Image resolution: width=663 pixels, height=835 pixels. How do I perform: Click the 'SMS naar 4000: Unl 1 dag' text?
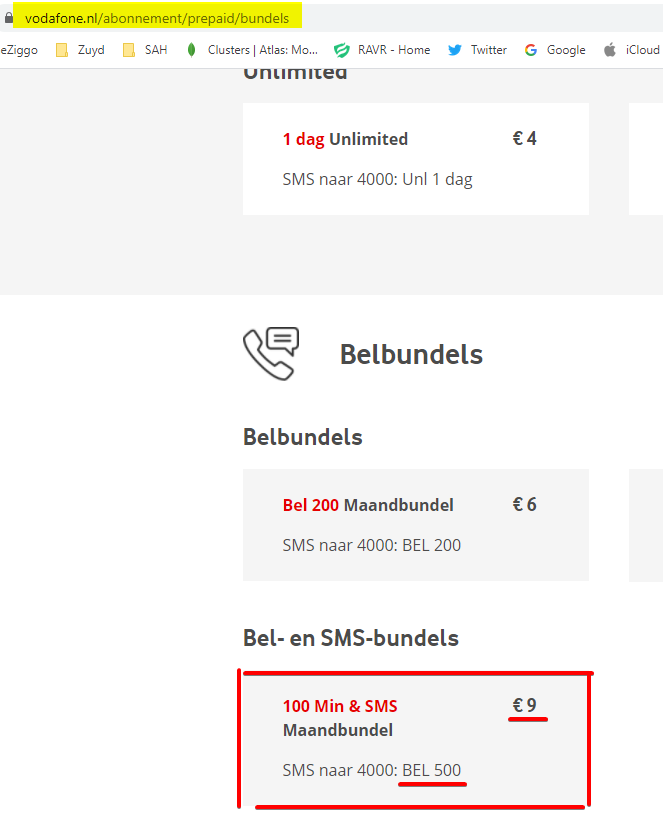coord(377,180)
